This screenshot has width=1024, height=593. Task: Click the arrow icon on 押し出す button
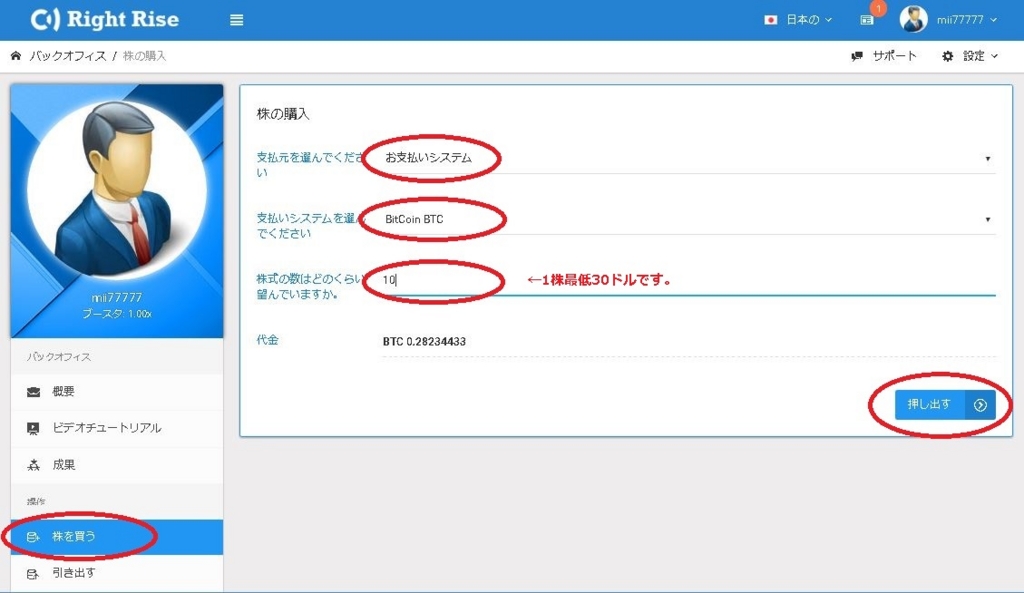(980, 405)
